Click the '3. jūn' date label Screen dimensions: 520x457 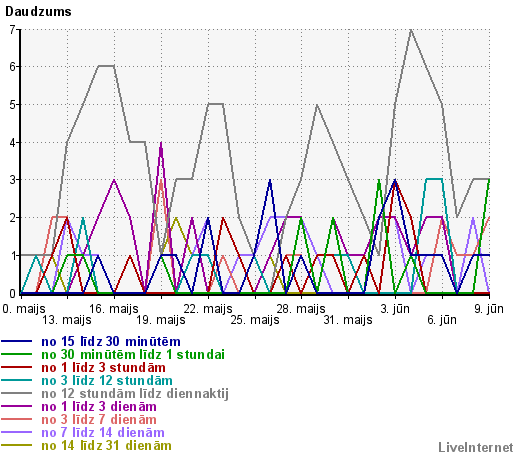(x=395, y=309)
